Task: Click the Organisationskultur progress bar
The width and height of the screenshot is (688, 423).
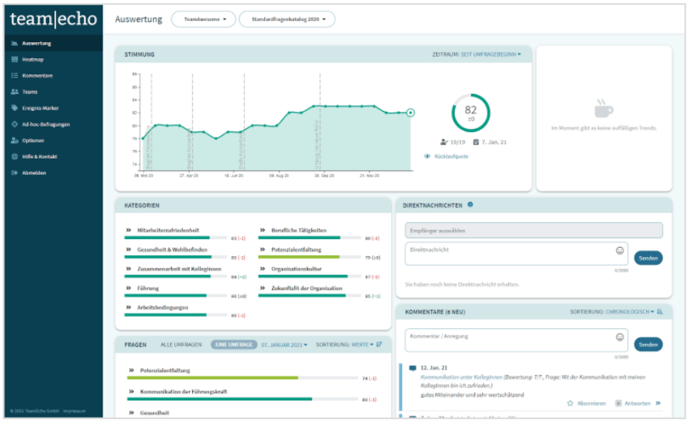Action: [309, 276]
